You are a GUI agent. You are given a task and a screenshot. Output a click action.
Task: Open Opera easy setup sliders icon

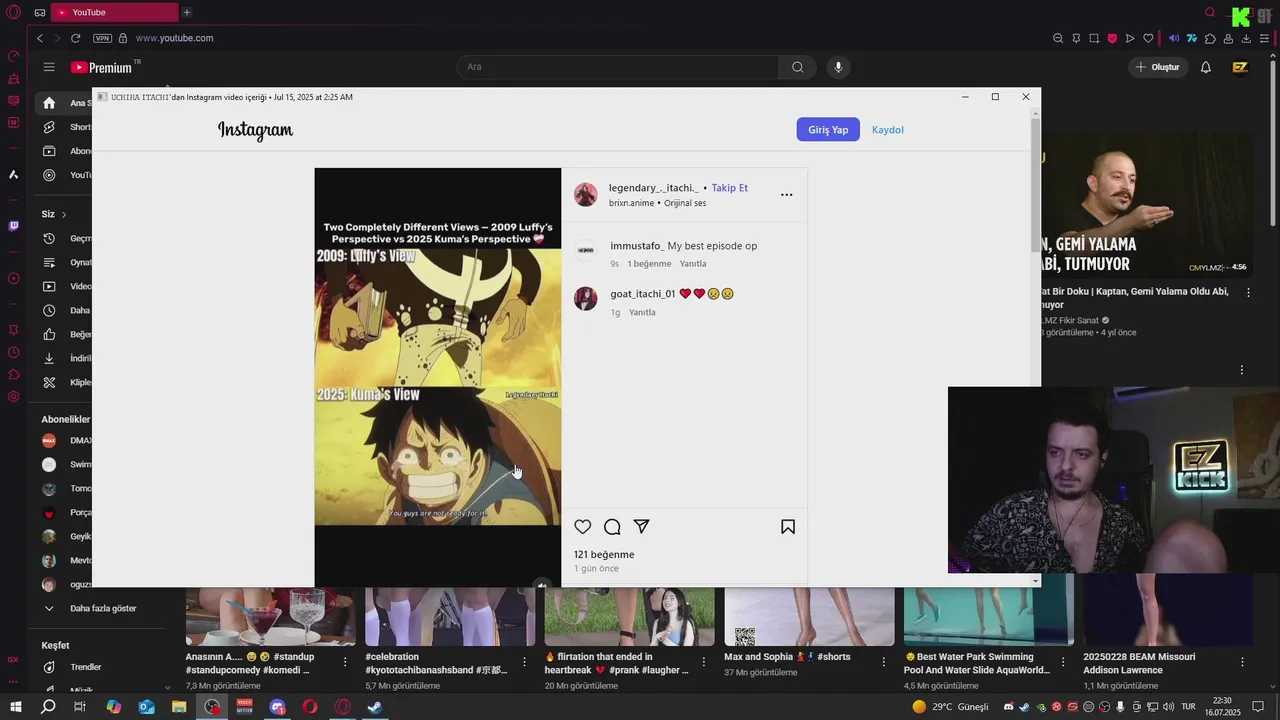point(1264,38)
